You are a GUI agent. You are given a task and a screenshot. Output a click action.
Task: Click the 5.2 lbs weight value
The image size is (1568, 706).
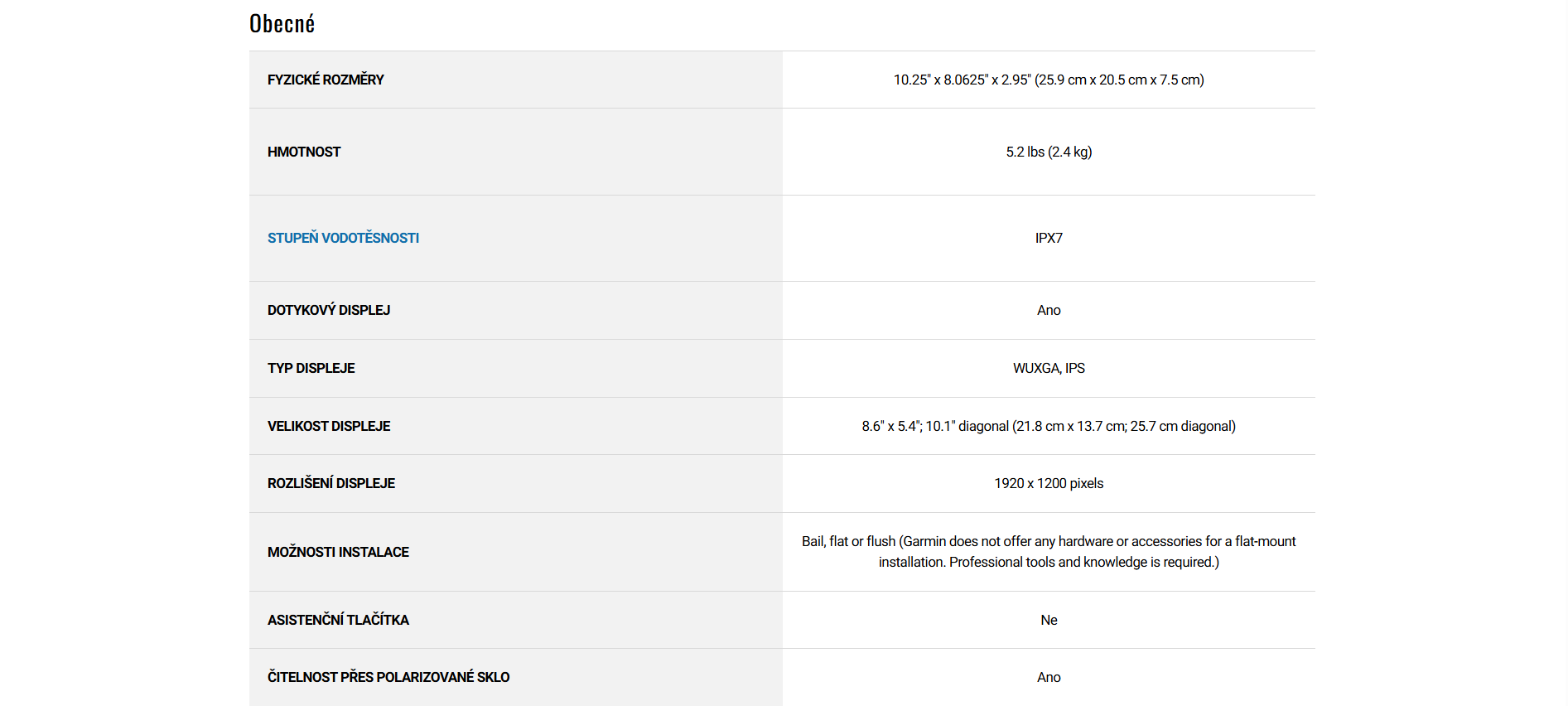1048,152
